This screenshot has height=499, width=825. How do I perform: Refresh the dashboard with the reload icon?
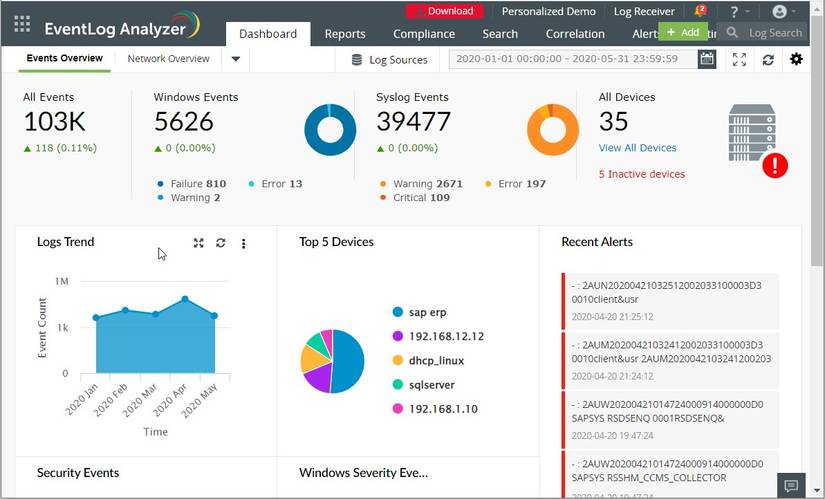tap(768, 59)
